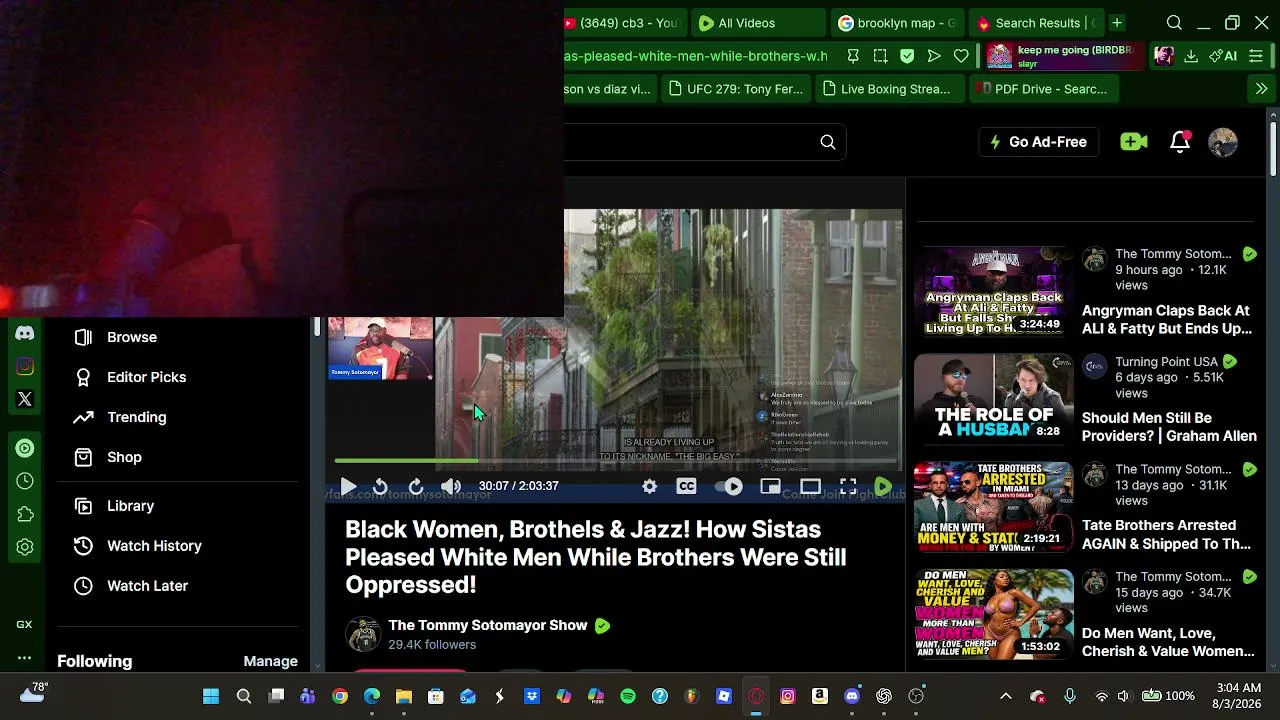
Task: Bookmark page with heart icon
Action: [961, 56]
